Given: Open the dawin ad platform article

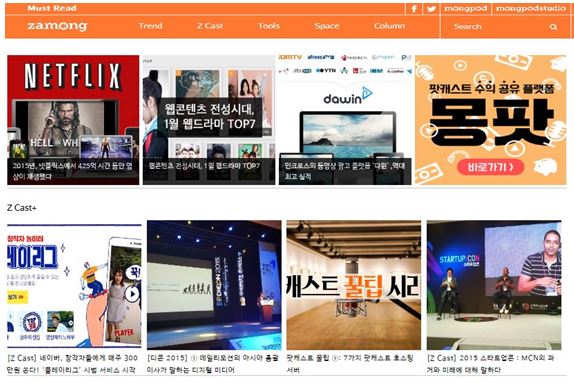Looking at the screenshot, I should coord(345,120).
